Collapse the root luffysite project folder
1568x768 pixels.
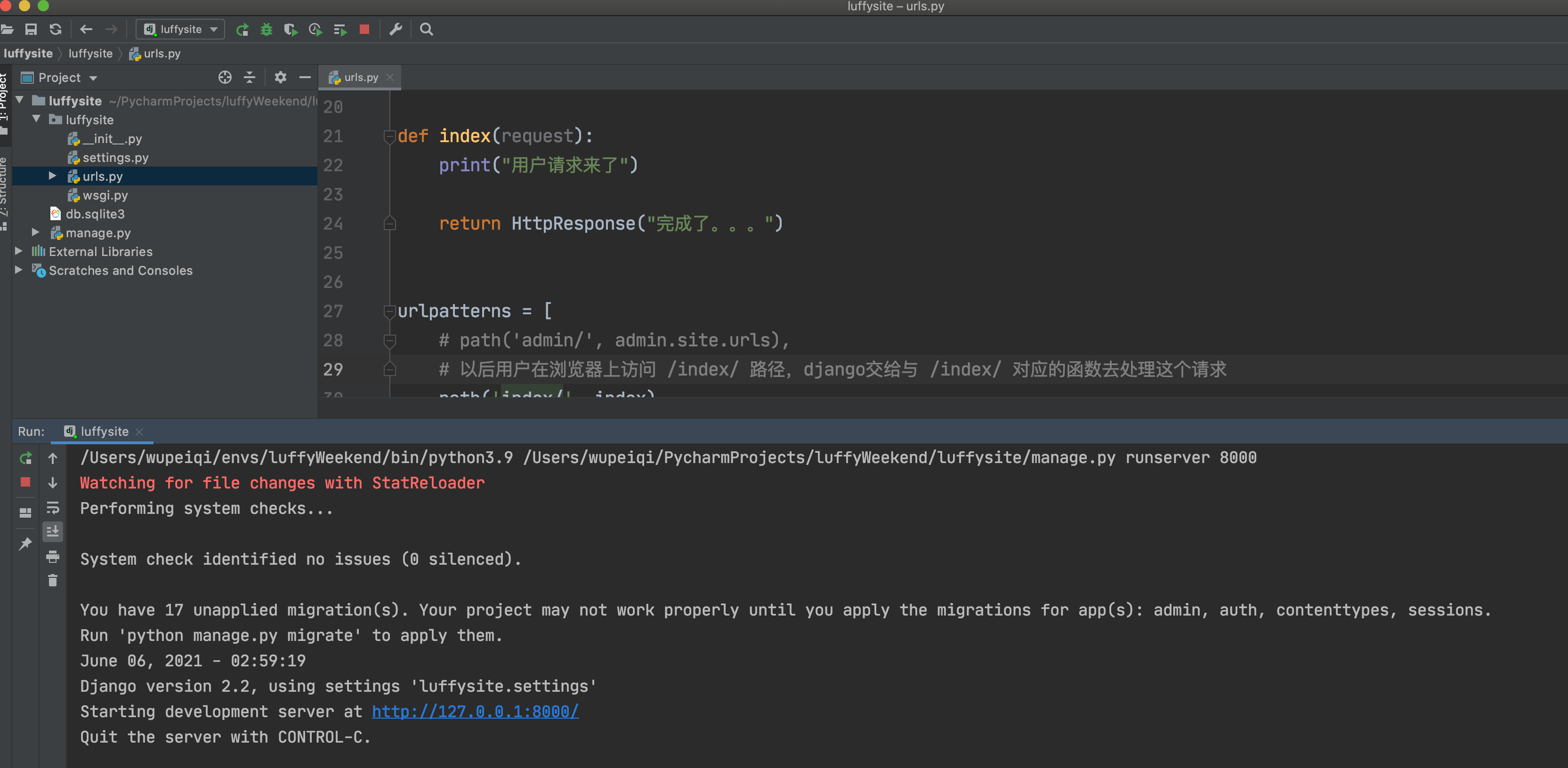[19, 100]
